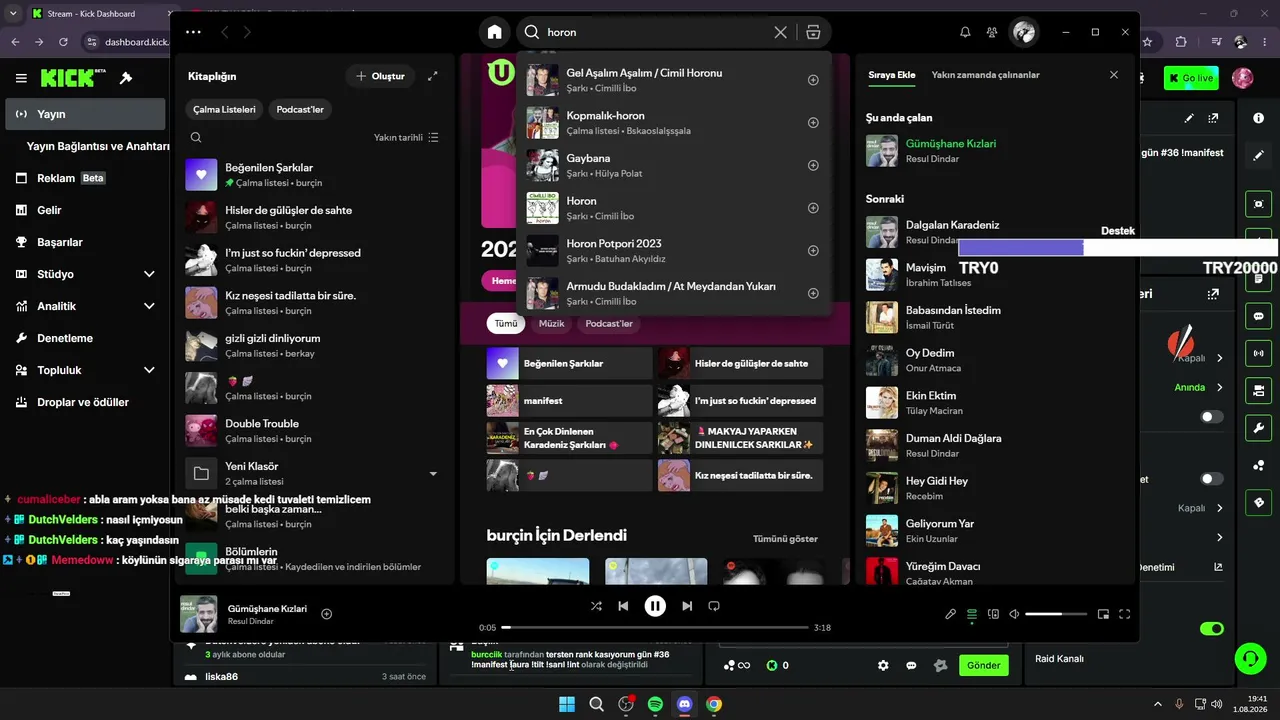Screen dimensions: 1280x720
Task: Add Gümüşhane Kızları to liked songs
Action: 326,614
